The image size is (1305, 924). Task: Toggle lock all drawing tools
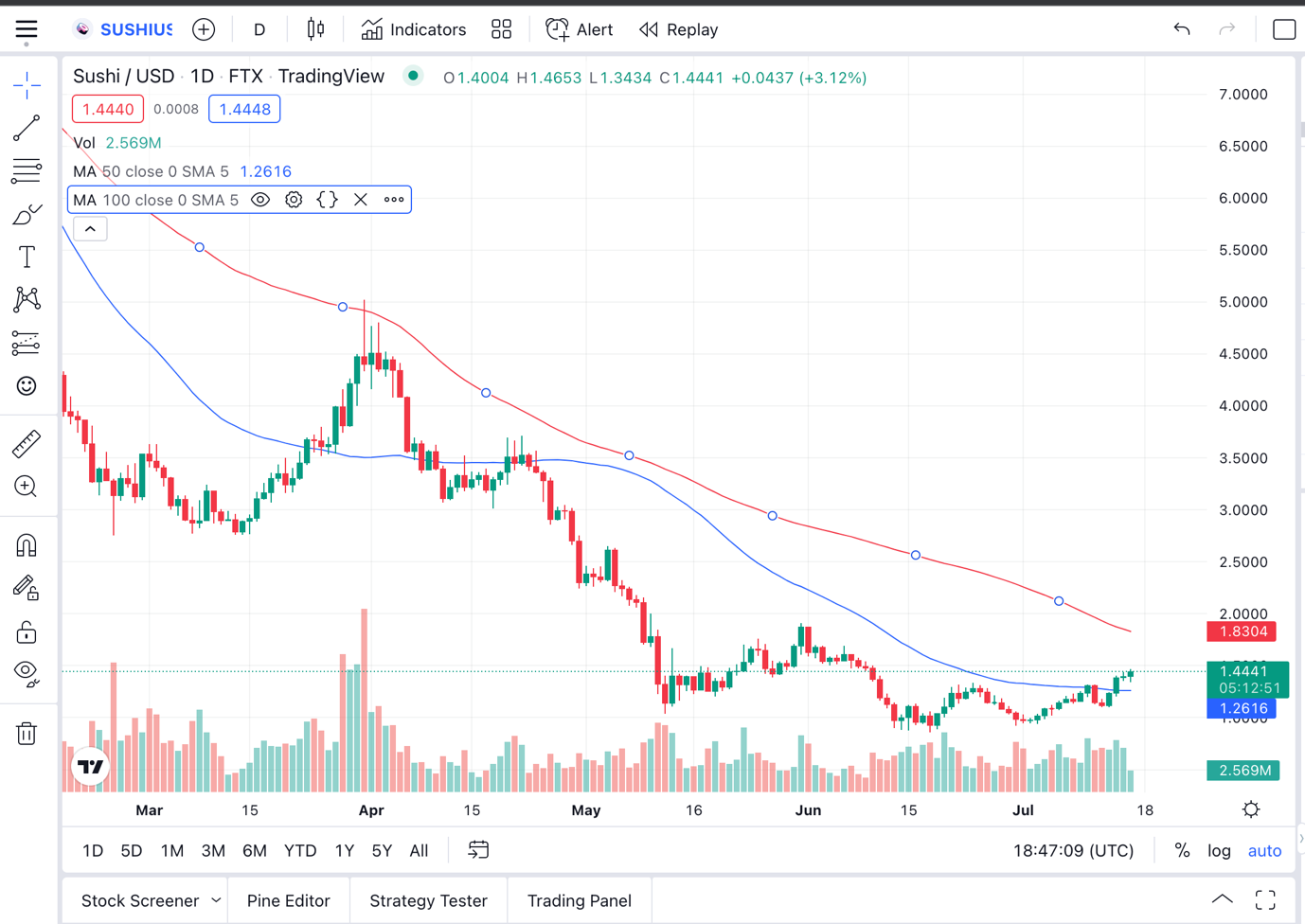27,631
